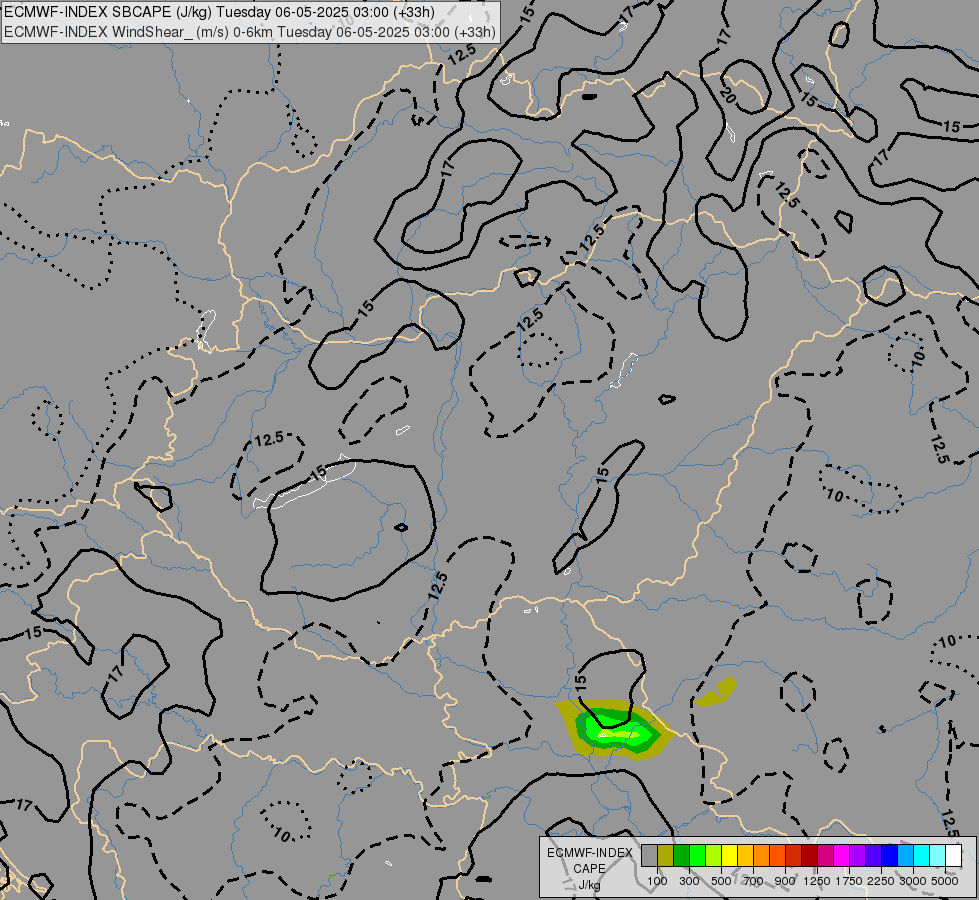The image size is (979, 900).
Task: Select the bright green CAPE legend swatch
Action: click(697, 856)
